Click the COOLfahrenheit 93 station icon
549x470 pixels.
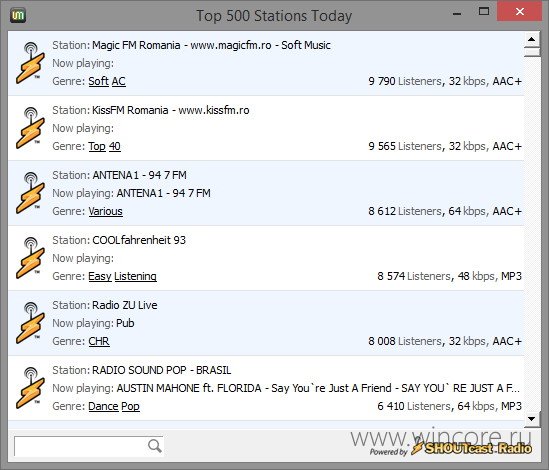click(x=30, y=258)
